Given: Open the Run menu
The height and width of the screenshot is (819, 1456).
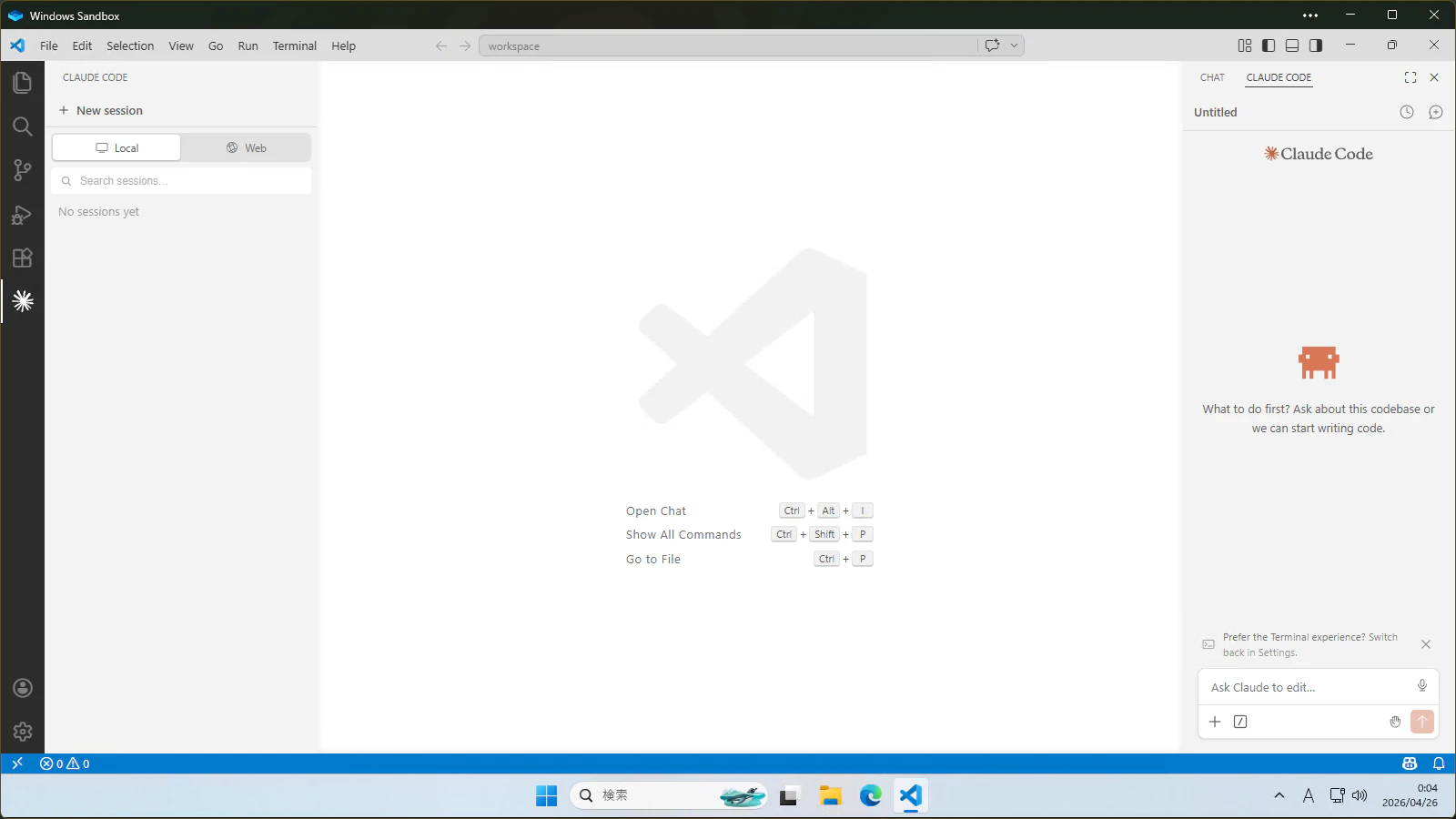Looking at the screenshot, I should pos(248,45).
